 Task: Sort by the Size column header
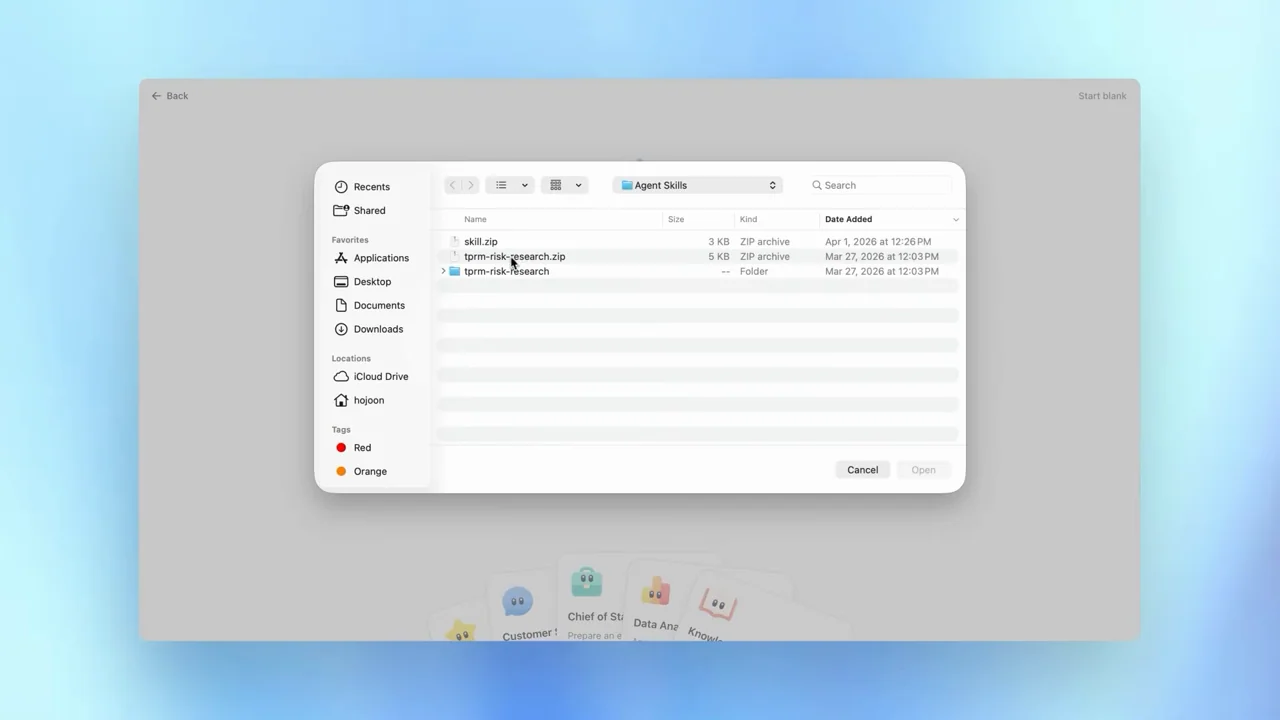coord(676,219)
